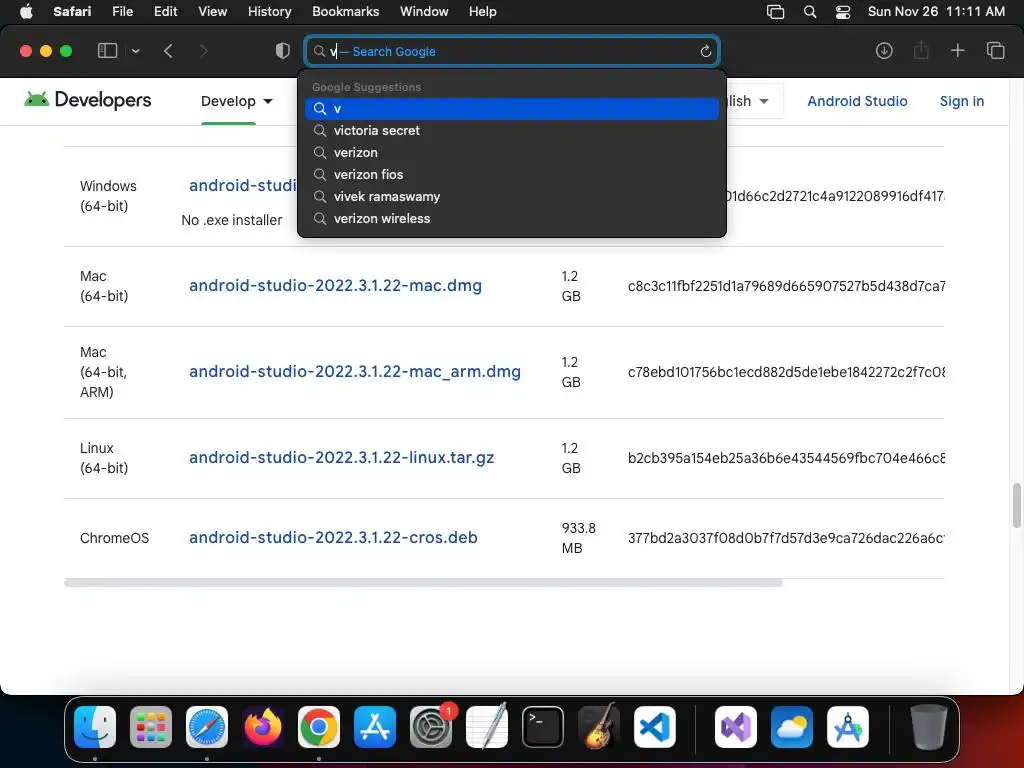The height and width of the screenshot is (768, 1024).
Task: Open Weather app from the Dock
Action: click(x=792, y=727)
